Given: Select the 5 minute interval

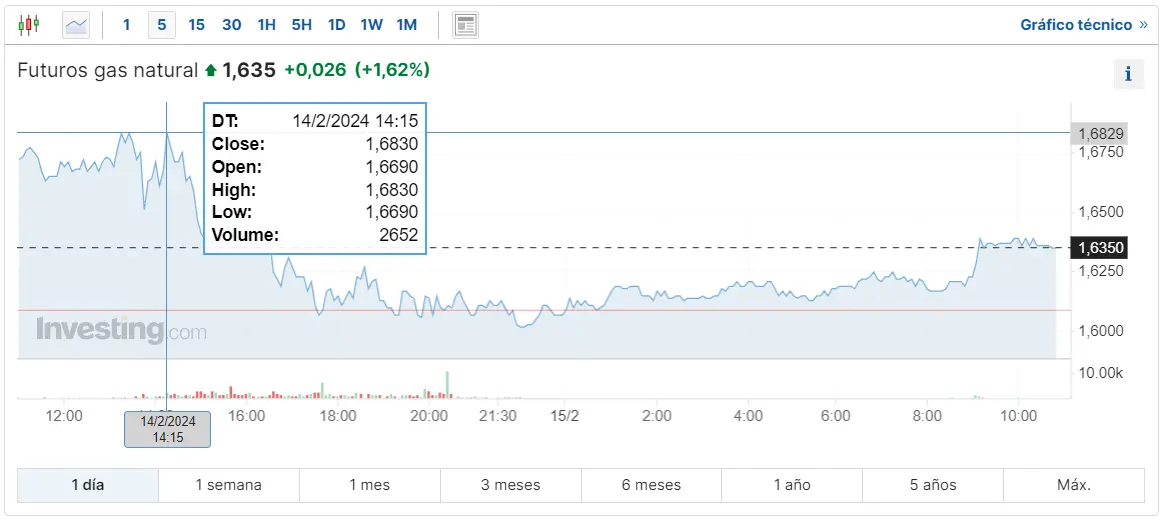Looking at the screenshot, I should coord(161,25).
